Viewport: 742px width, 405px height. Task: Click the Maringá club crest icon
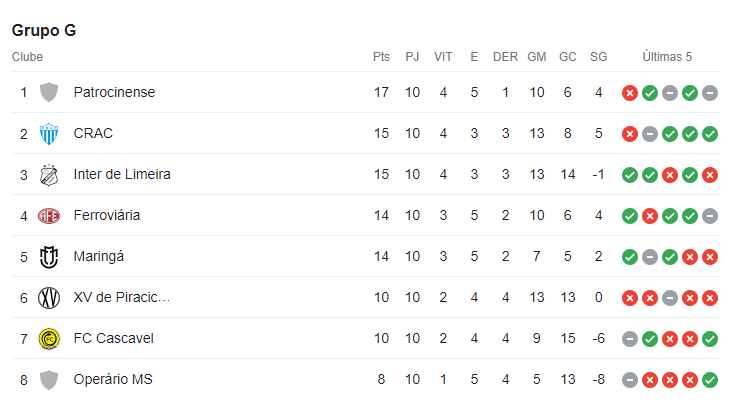(49, 257)
